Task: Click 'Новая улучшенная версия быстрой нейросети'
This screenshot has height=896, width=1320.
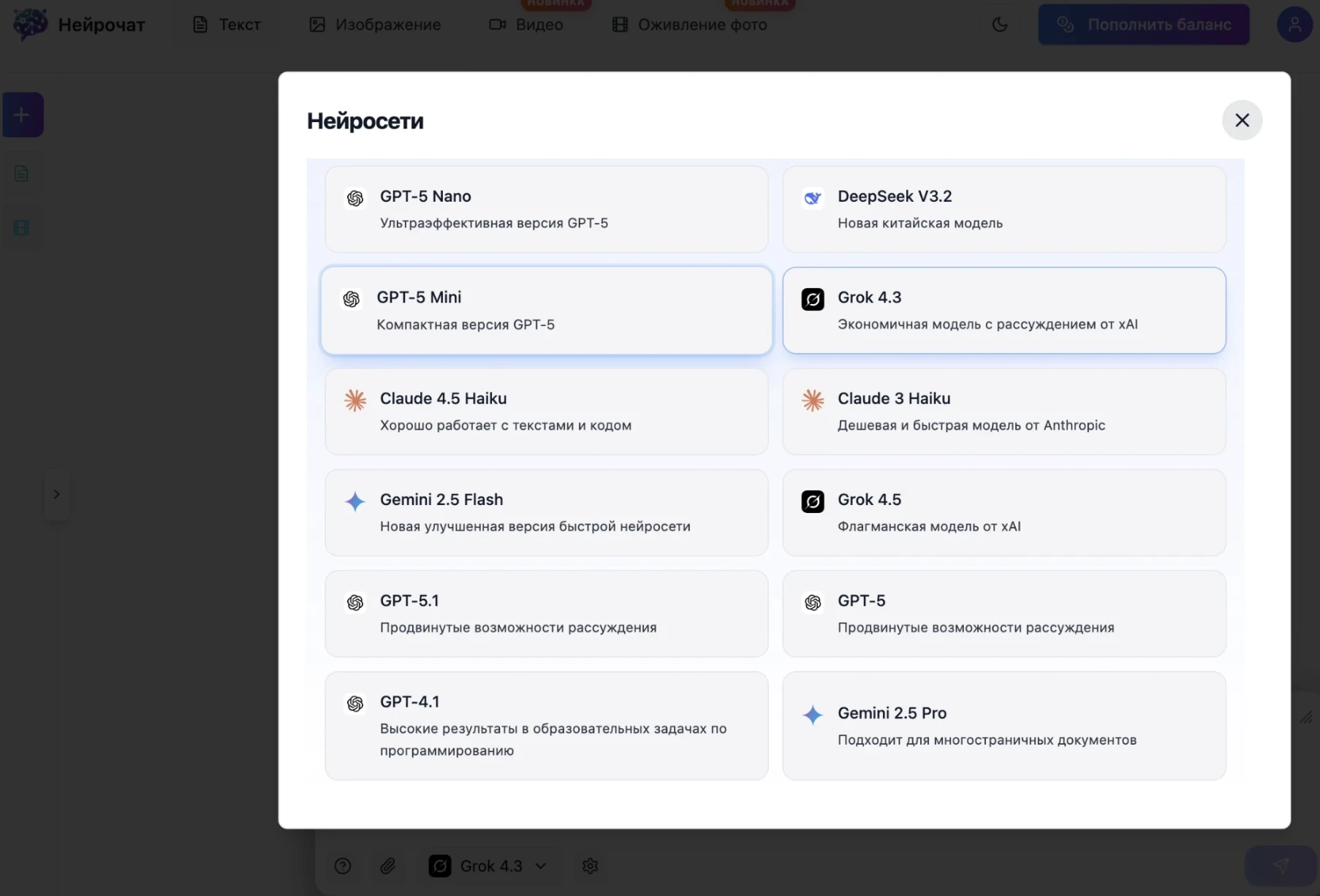Action: 535,526
